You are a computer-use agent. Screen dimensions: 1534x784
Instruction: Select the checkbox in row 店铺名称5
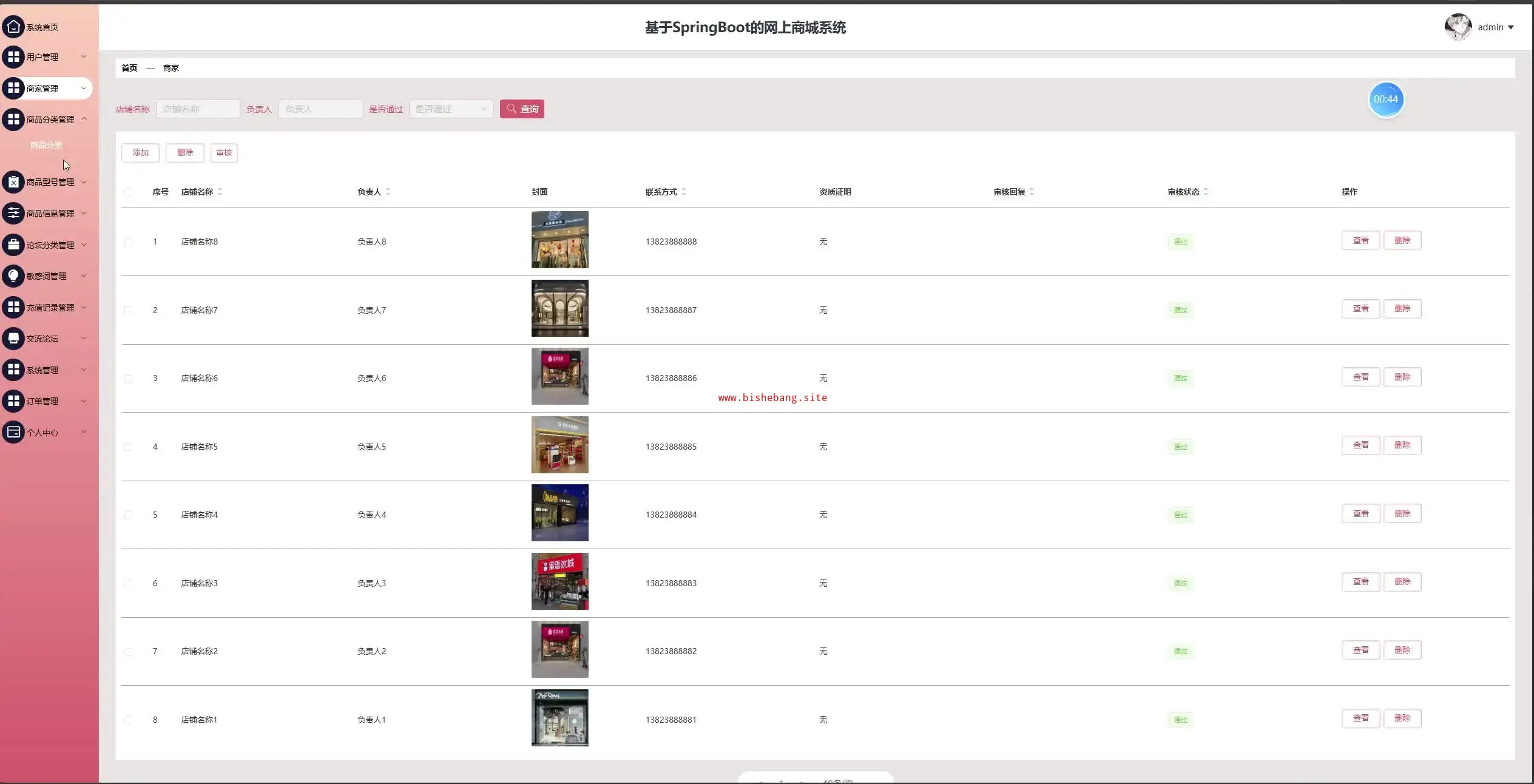[x=128, y=447]
